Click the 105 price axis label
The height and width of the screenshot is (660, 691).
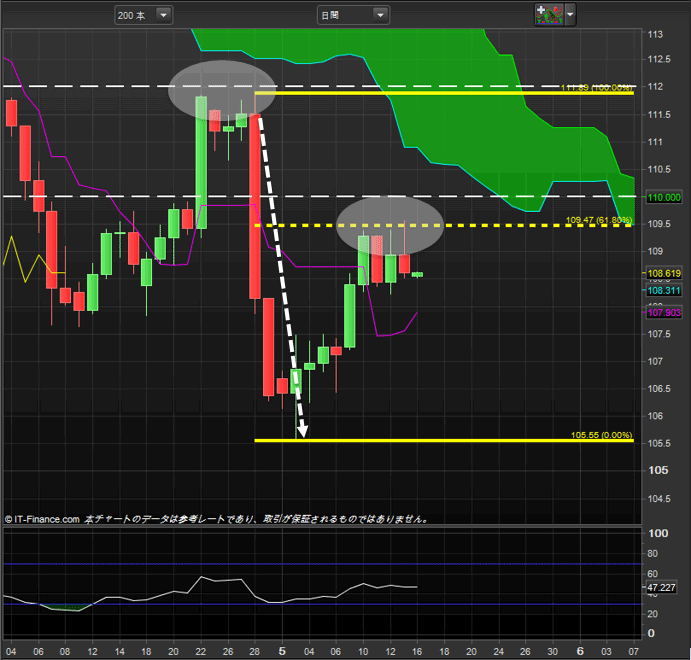[658, 470]
